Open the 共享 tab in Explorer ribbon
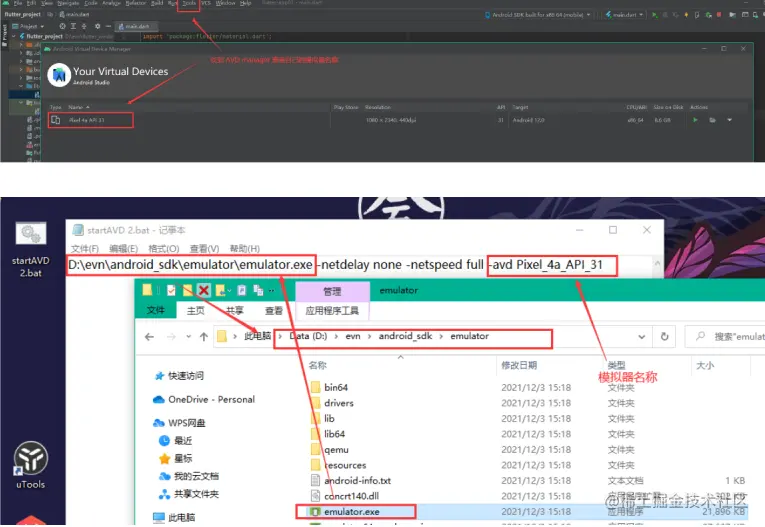The image size is (765, 527). (x=234, y=310)
